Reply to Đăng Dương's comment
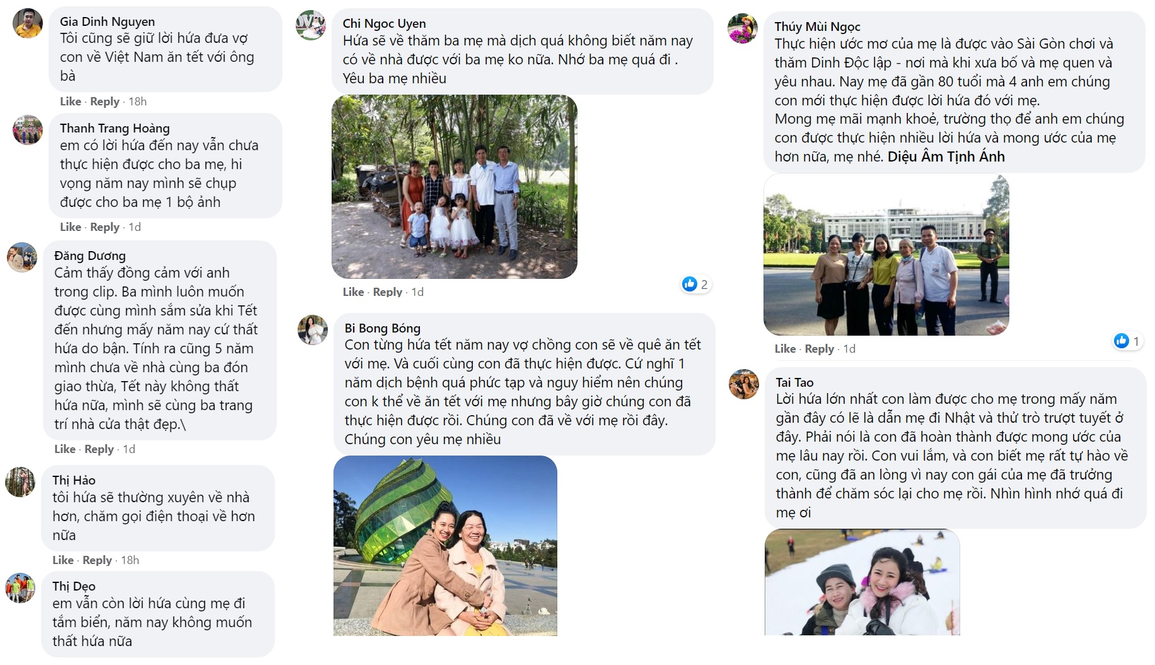 [99, 448]
